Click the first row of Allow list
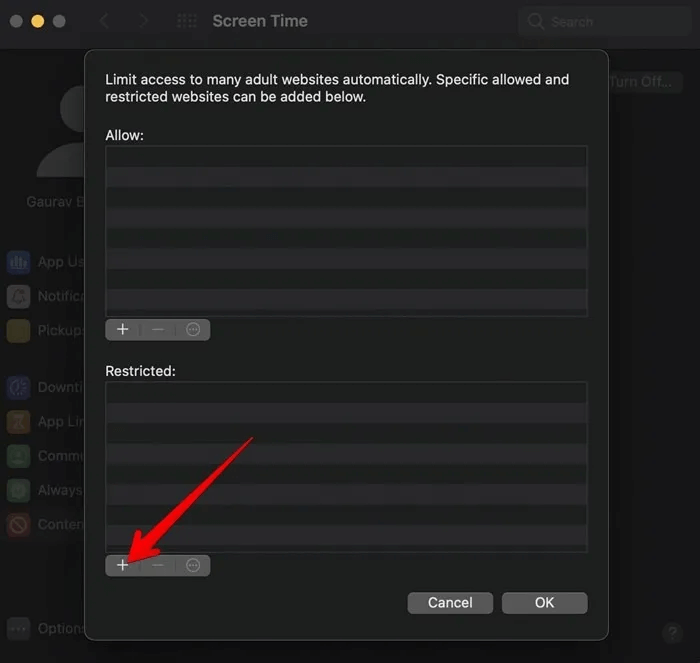 pos(346,157)
